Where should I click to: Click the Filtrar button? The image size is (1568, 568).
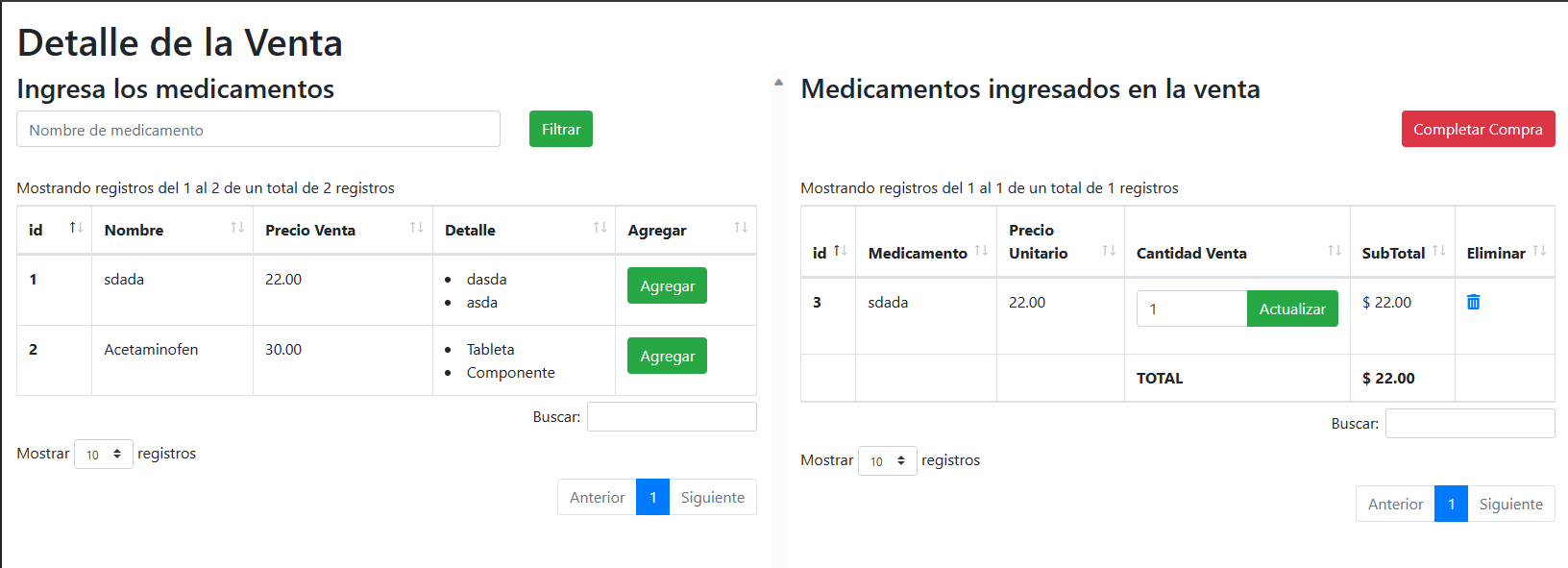(561, 129)
